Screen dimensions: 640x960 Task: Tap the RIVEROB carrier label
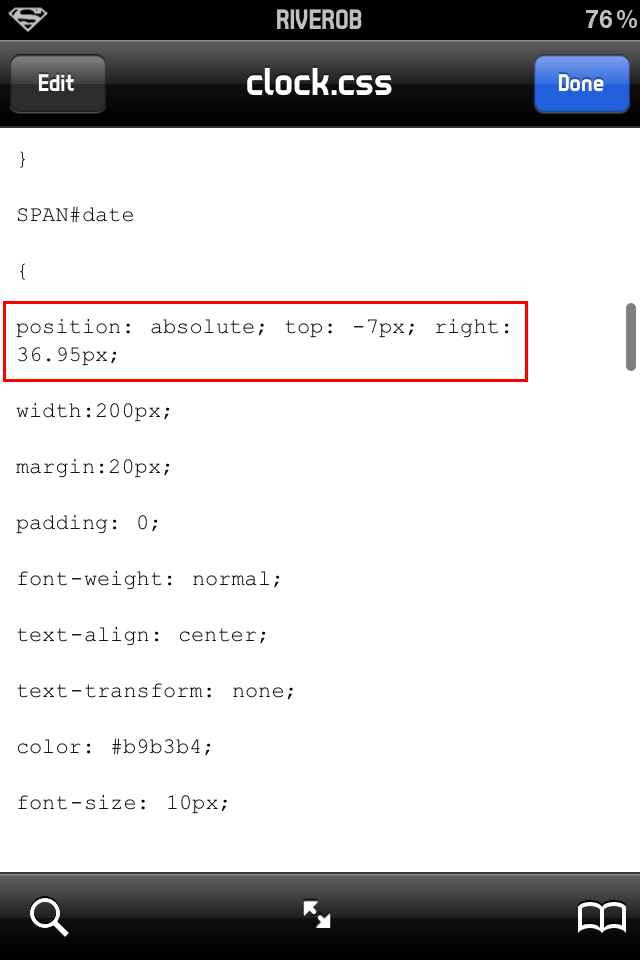coord(318,20)
